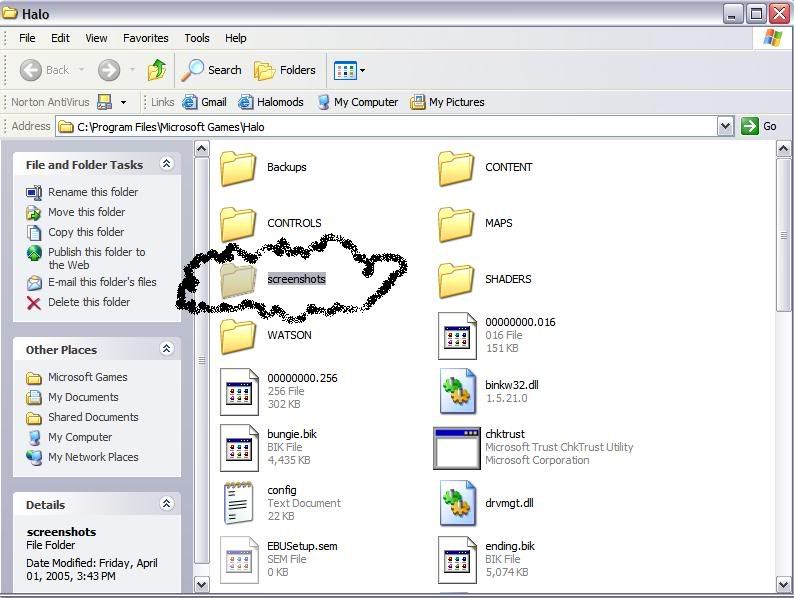This screenshot has width=794, height=598.
Task: Open the Views dropdown arrow
Action: pyautogui.click(x=362, y=70)
